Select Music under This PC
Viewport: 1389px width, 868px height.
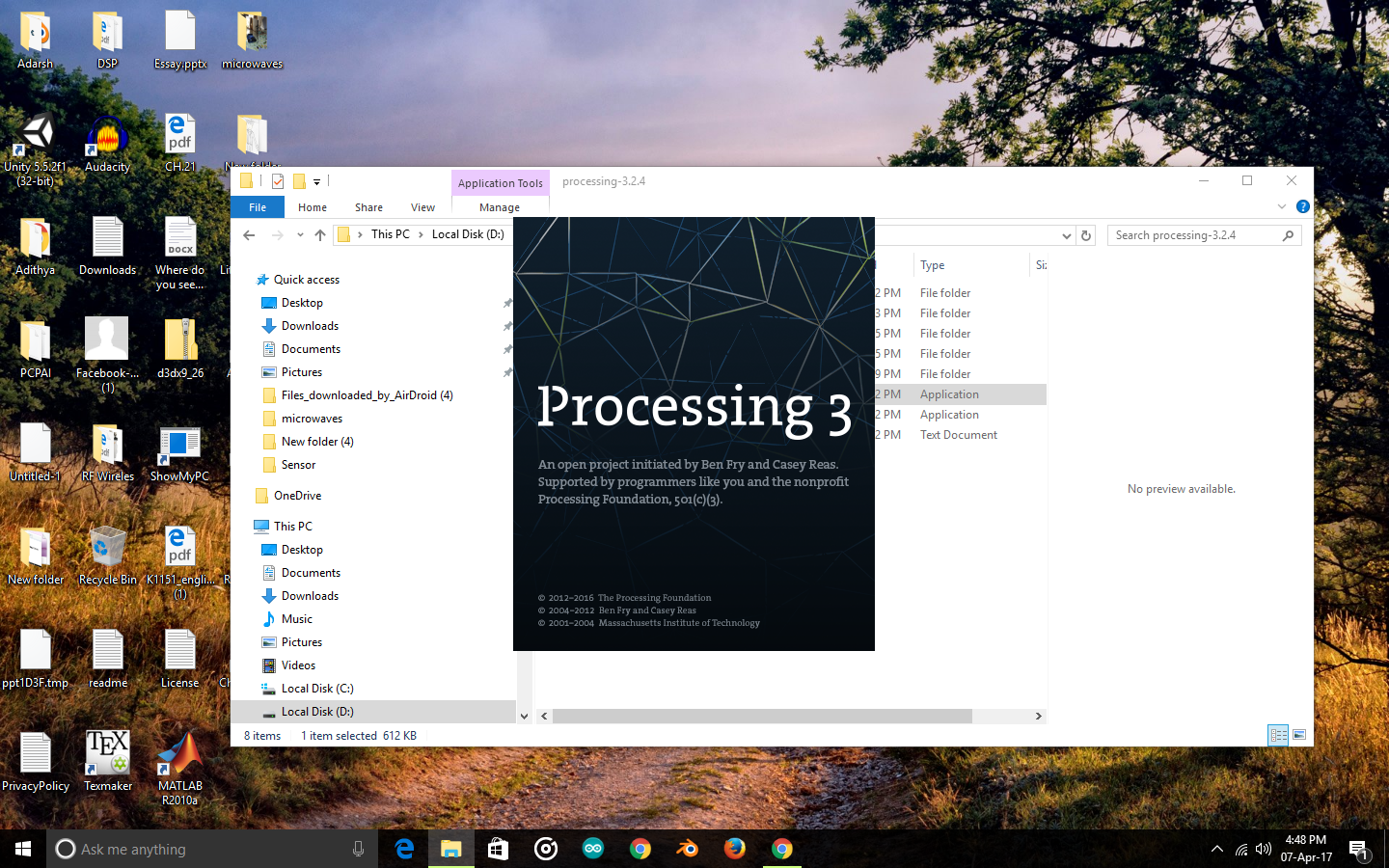click(296, 619)
